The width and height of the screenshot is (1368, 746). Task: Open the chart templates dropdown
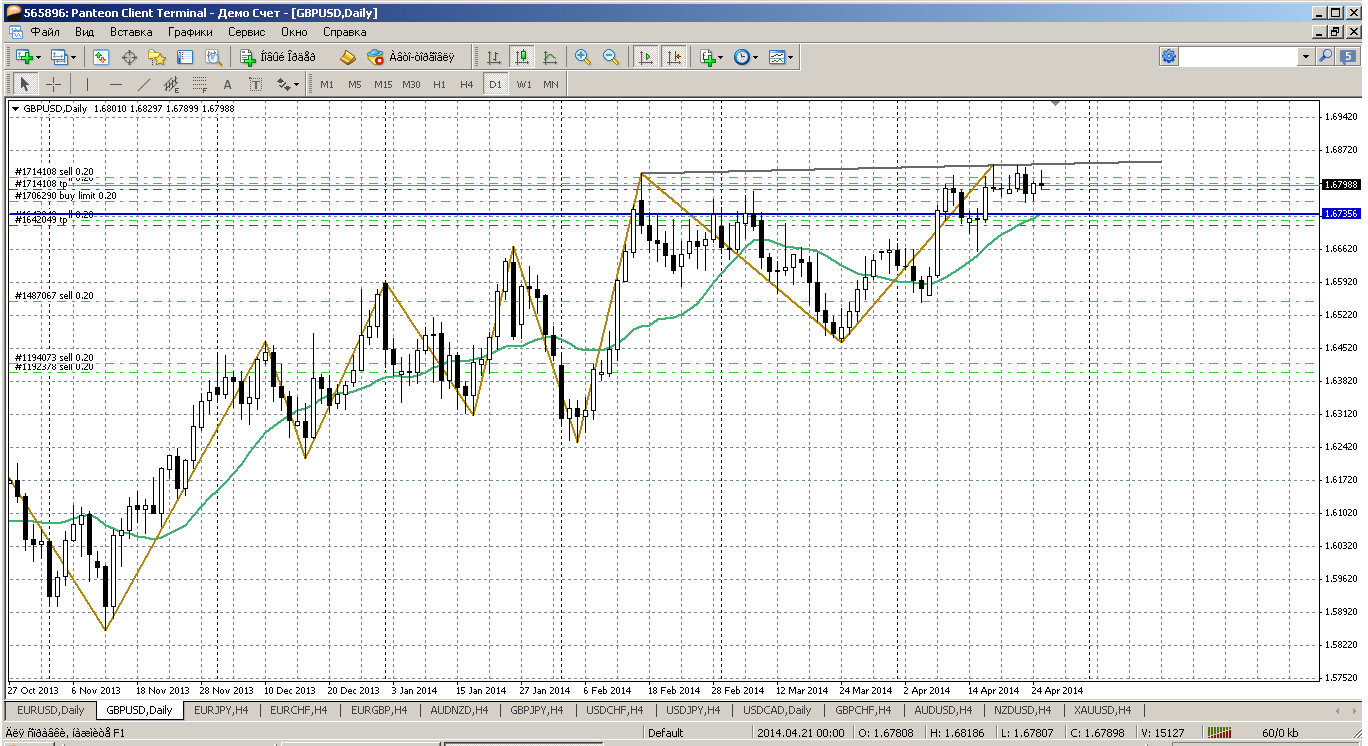[781, 57]
